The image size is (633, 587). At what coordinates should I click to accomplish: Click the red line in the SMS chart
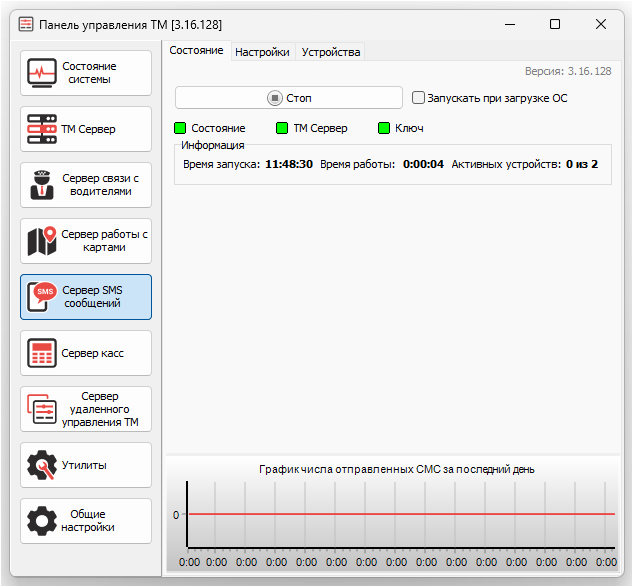coord(402,514)
